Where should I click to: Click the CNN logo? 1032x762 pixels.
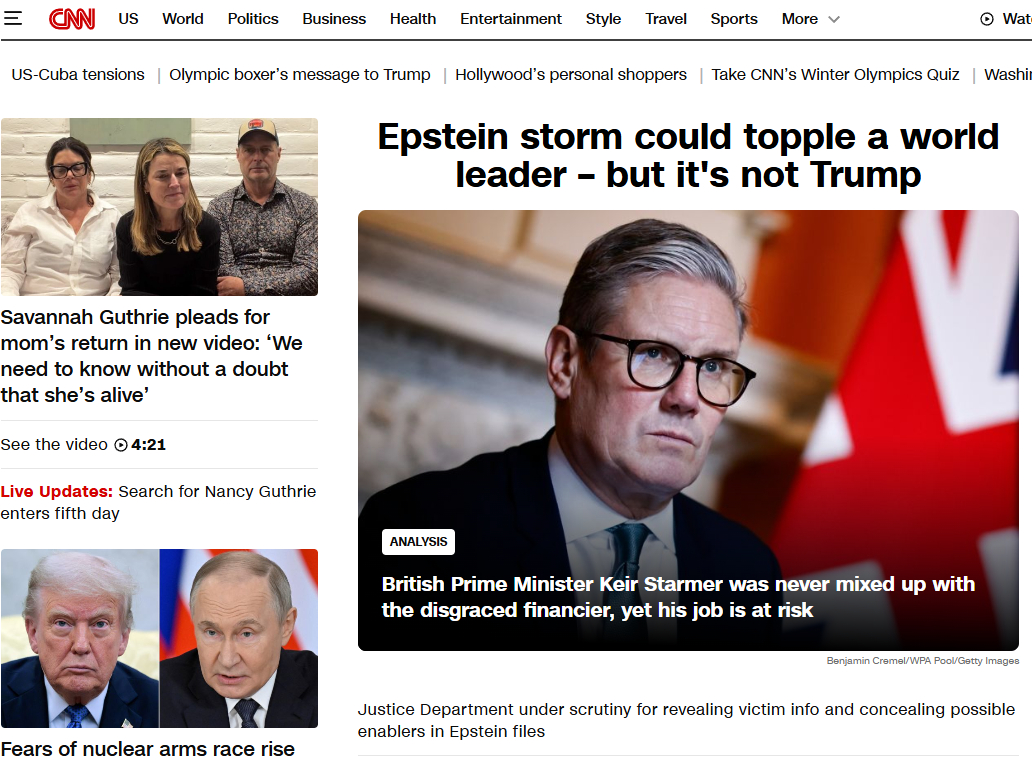[x=72, y=19]
